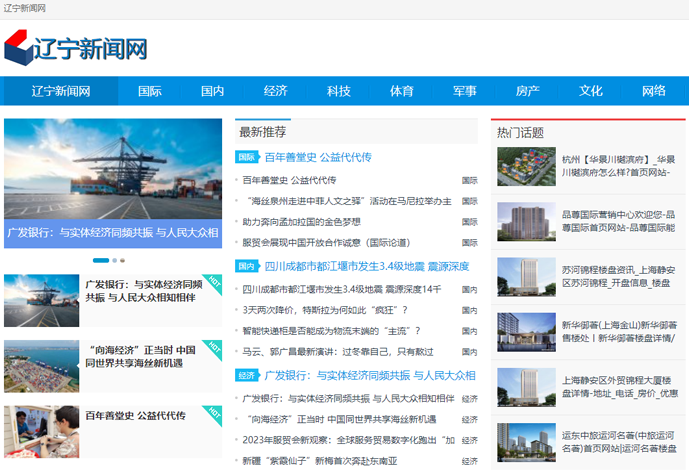The image size is (689, 473).
Task: Select the active blue carousel indicator
Action: point(102,260)
